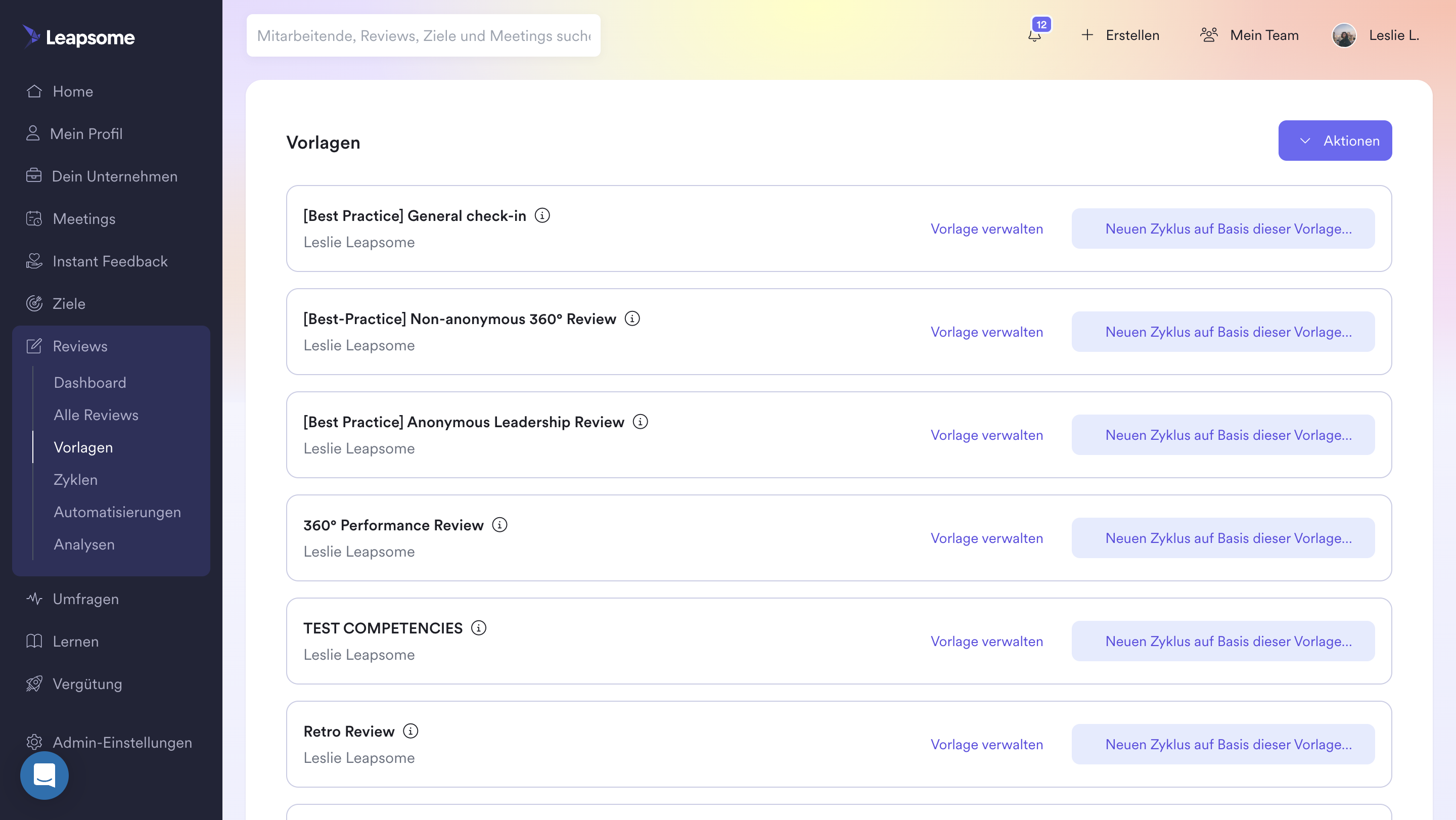This screenshot has width=1456, height=820.
Task: Start new cycle from Retro Review template
Action: click(x=1223, y=744)
